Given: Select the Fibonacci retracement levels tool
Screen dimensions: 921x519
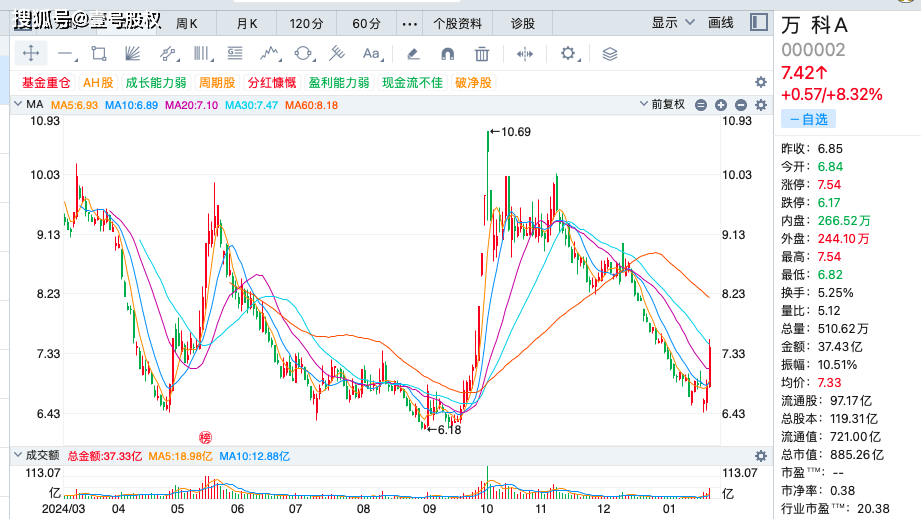Looking at the screenshot, I should coord(235,54).
